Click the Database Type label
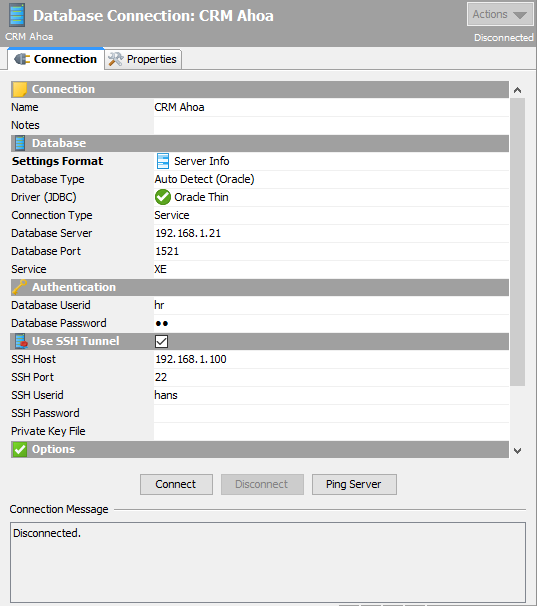The image size is (537, 606). point(48,179)
